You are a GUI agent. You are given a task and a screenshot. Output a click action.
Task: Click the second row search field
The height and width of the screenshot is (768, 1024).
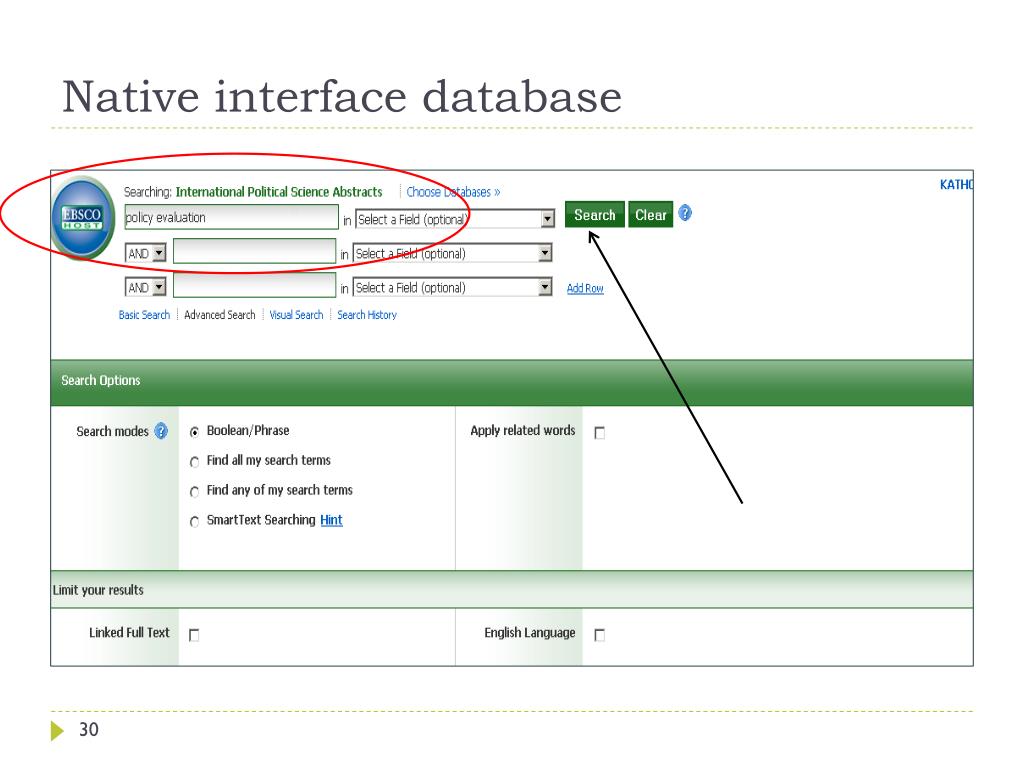click(x=254, y=251)
